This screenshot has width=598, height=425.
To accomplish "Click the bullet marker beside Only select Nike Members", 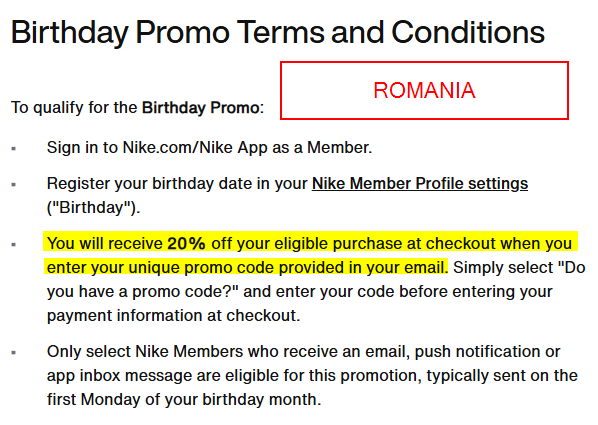I will 14,353.
